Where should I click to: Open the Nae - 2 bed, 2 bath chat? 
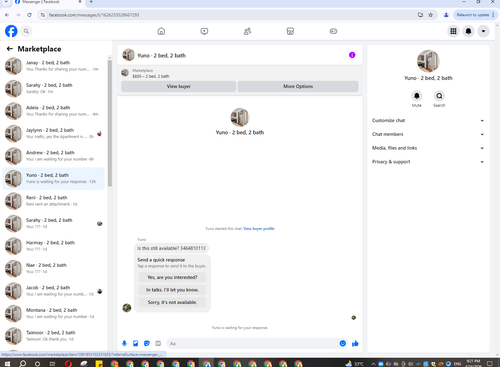(54, 269)
